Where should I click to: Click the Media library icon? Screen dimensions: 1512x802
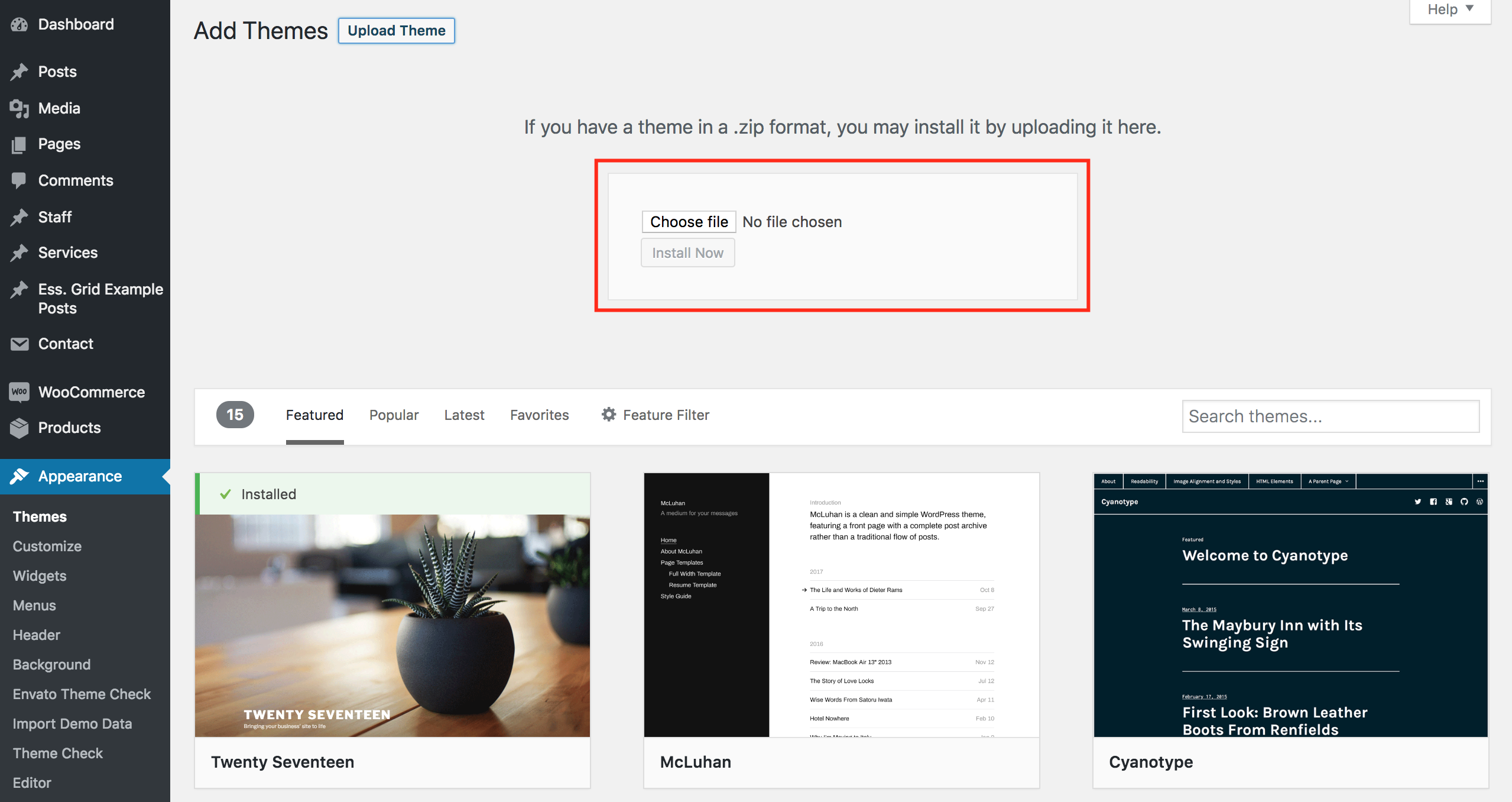19,108
